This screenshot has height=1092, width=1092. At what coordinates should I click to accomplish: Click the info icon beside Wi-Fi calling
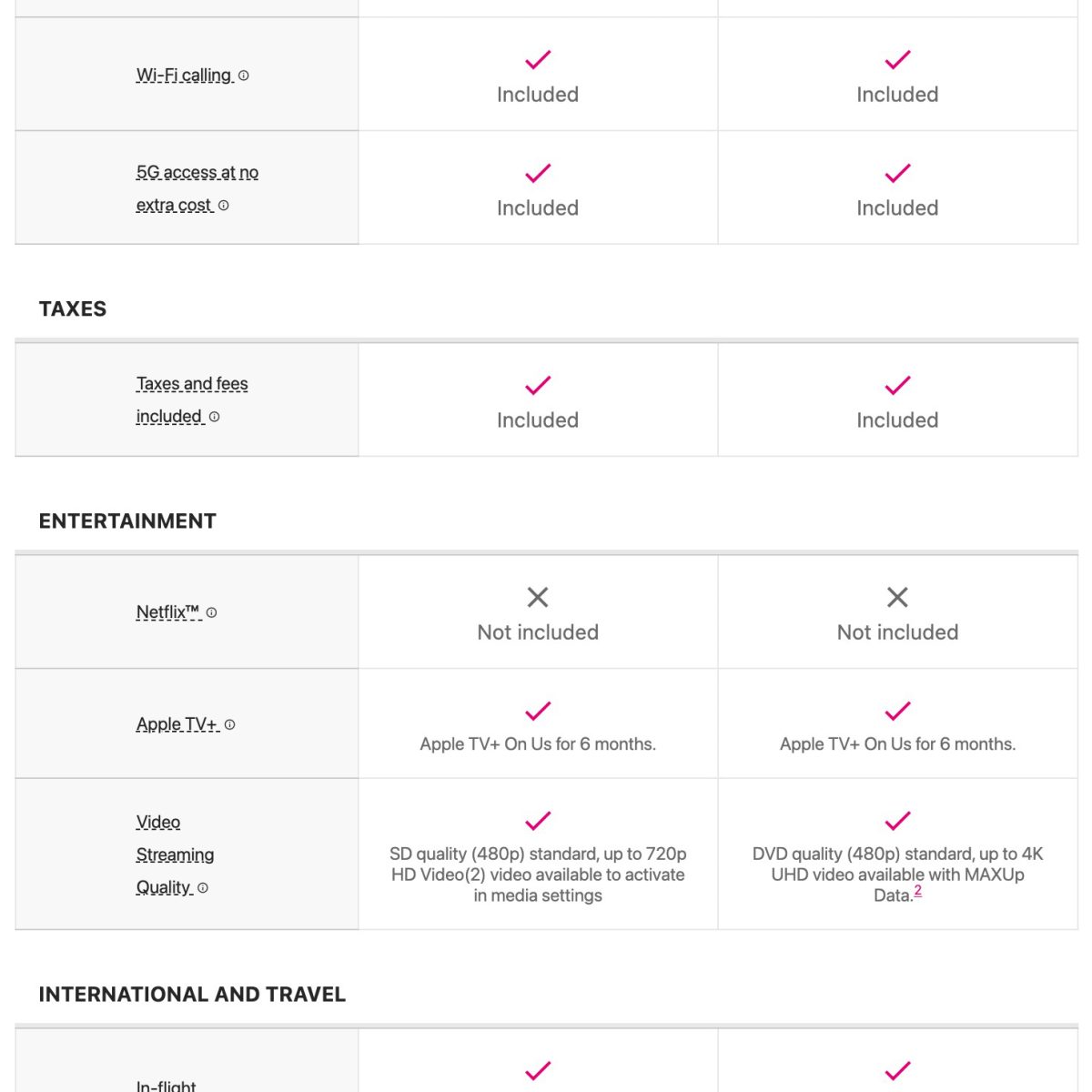tap(244, 76)
